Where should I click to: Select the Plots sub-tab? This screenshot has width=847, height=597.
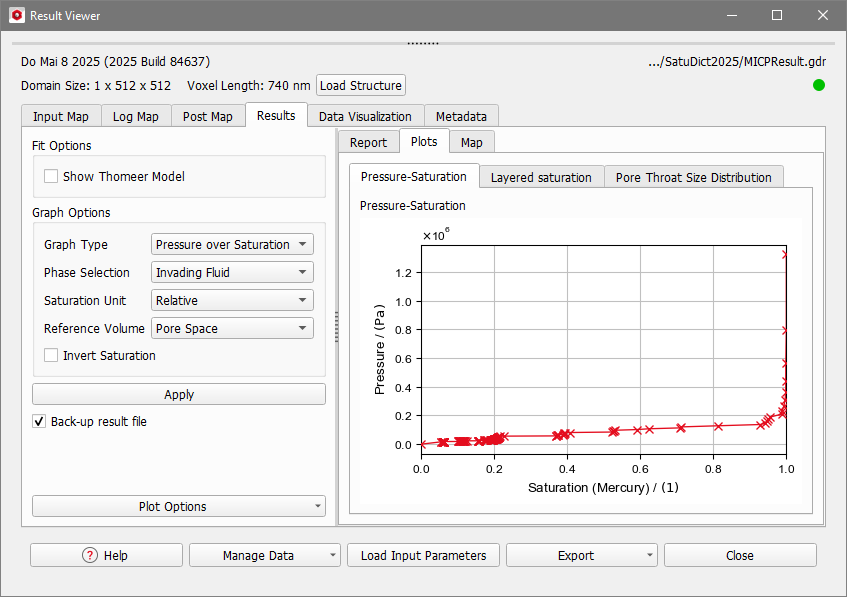pyautogui.click(x=424, y=142)
